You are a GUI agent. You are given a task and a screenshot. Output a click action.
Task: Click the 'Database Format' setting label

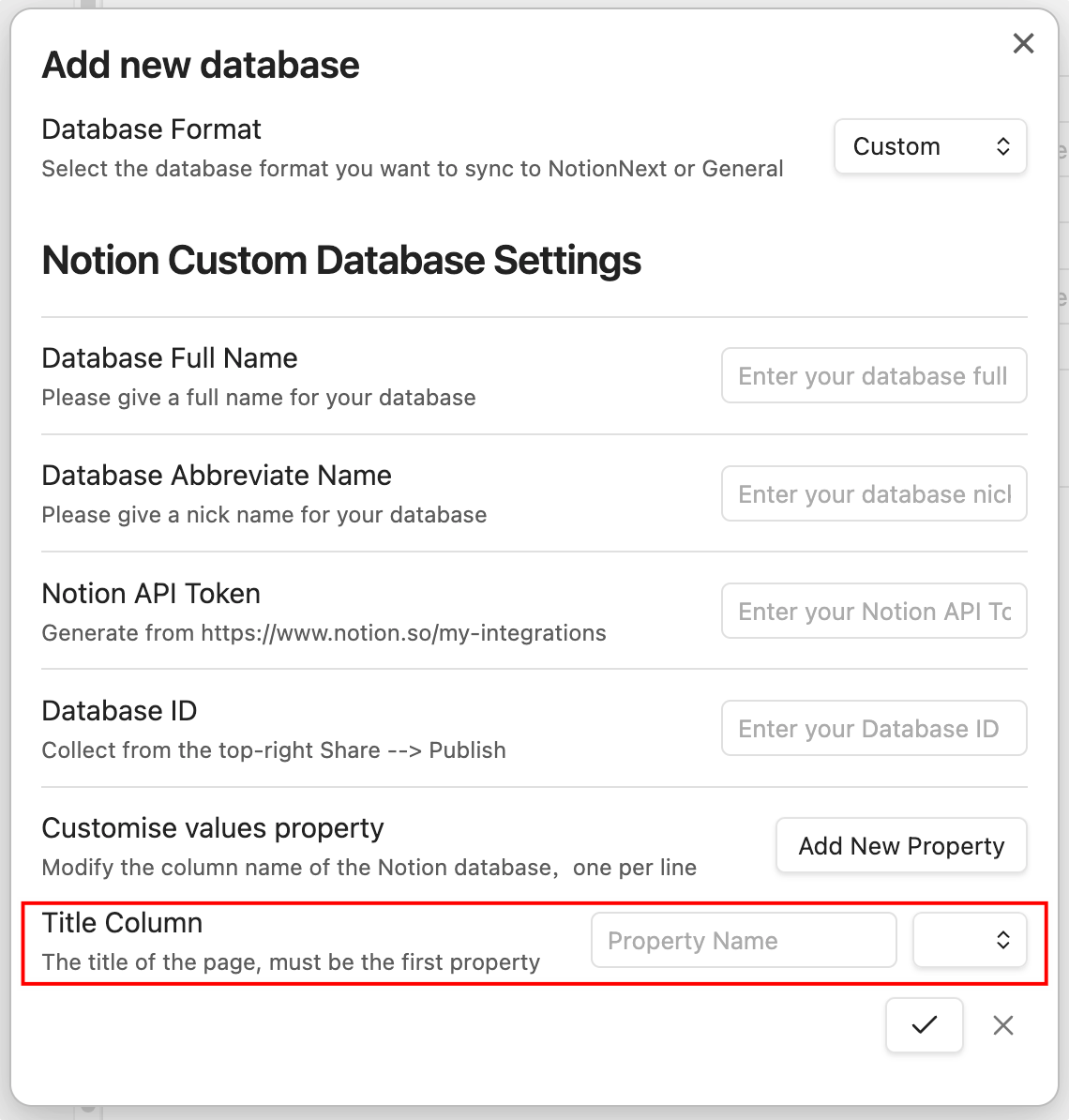[151, 129]
